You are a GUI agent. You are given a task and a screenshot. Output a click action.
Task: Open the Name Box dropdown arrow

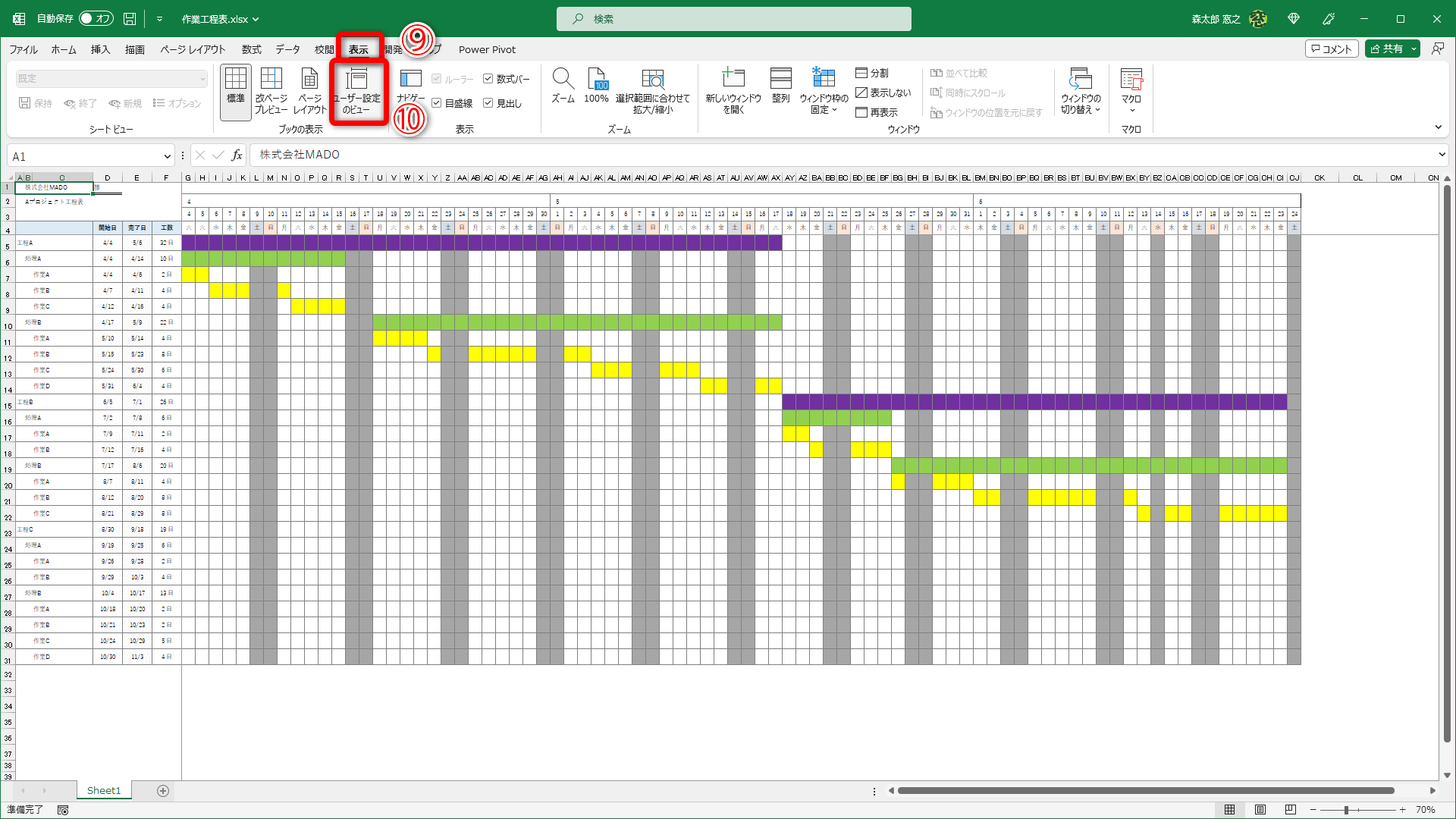click(x=167, y=156)
